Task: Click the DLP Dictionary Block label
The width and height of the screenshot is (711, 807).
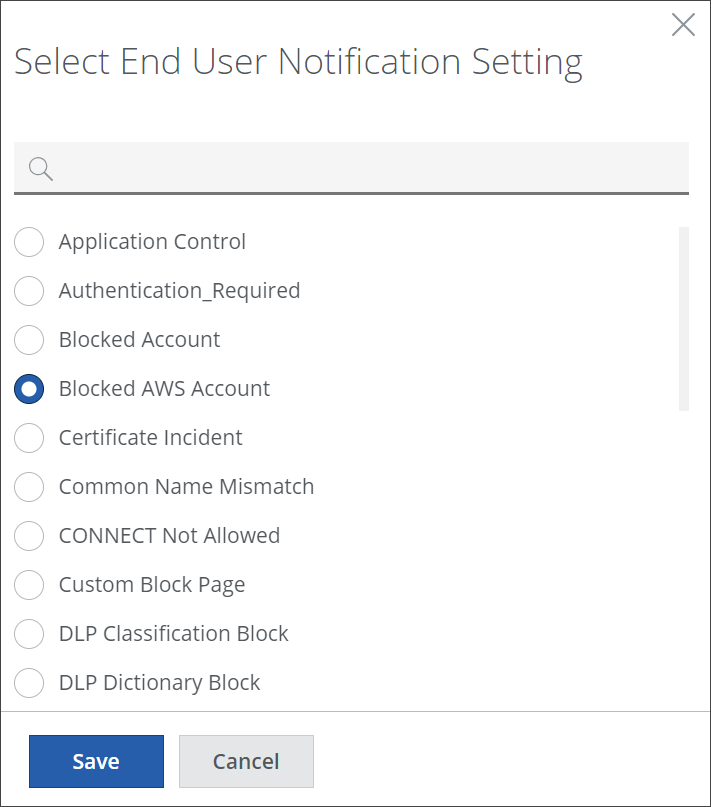Action: (x=159, y=683)
